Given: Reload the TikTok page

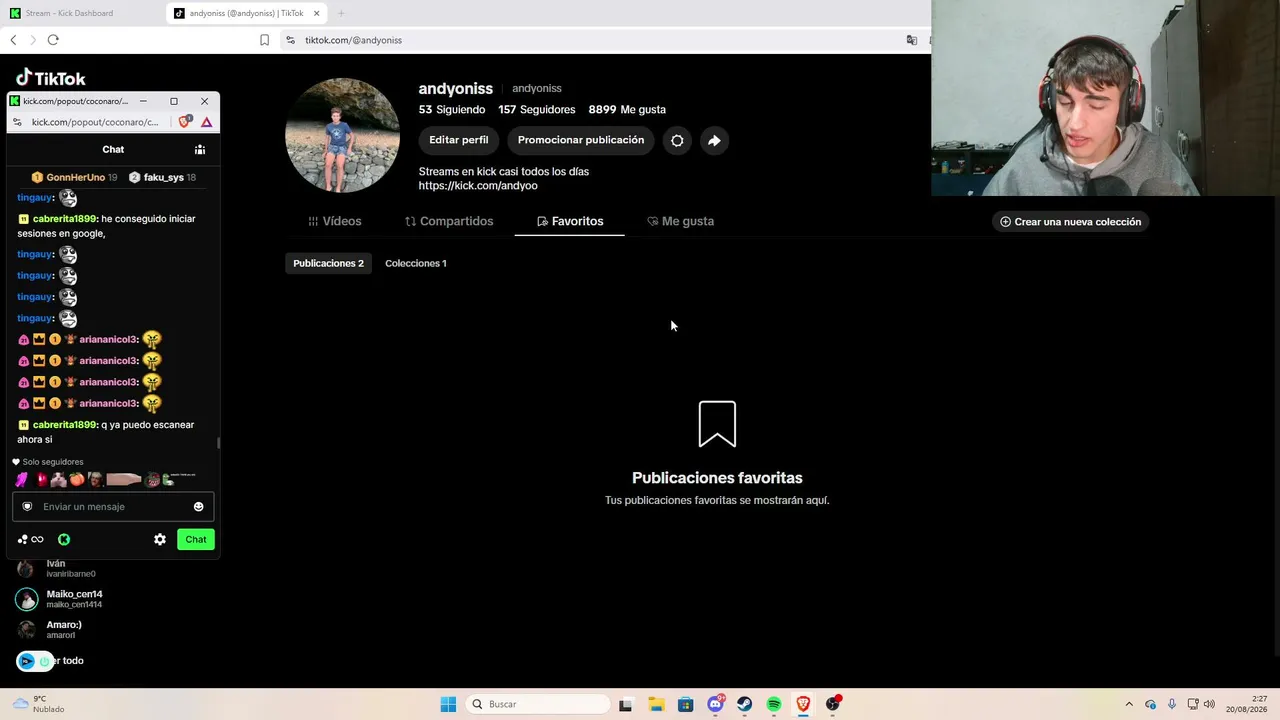Looking at the screenshot, I should [53, 40].
